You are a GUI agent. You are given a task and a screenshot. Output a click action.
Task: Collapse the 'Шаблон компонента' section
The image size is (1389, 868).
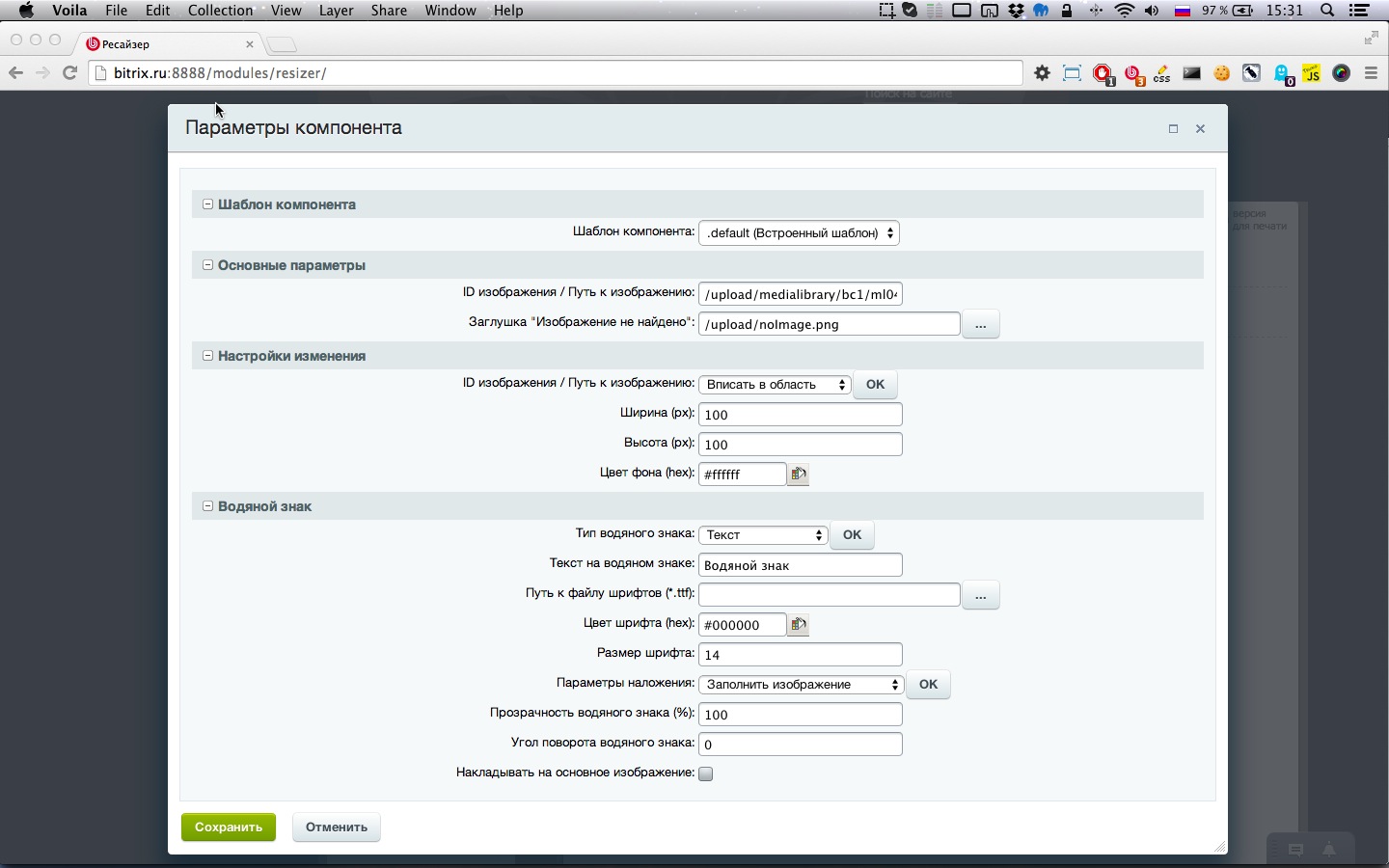207,204
